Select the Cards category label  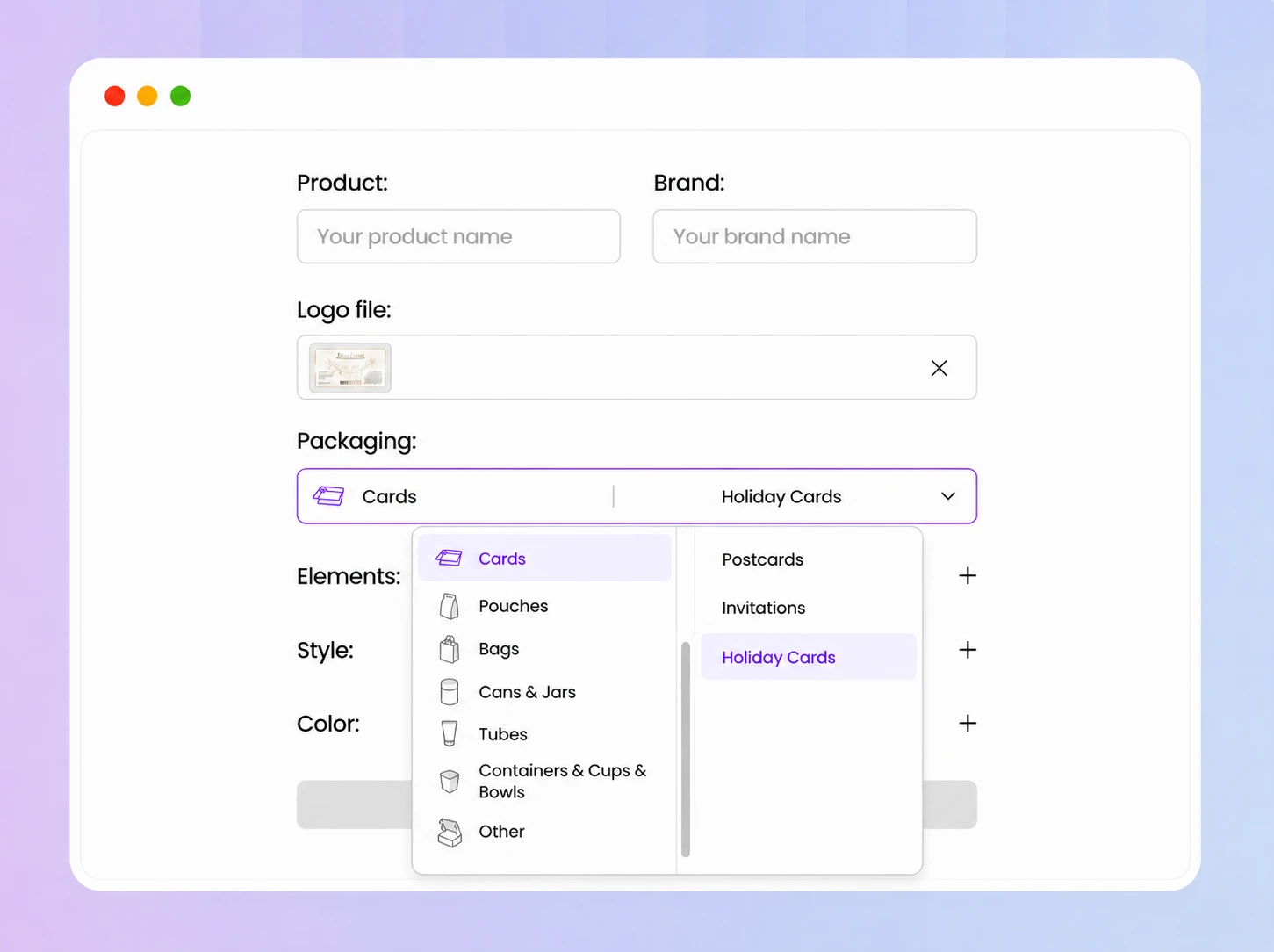pos(502,559)
